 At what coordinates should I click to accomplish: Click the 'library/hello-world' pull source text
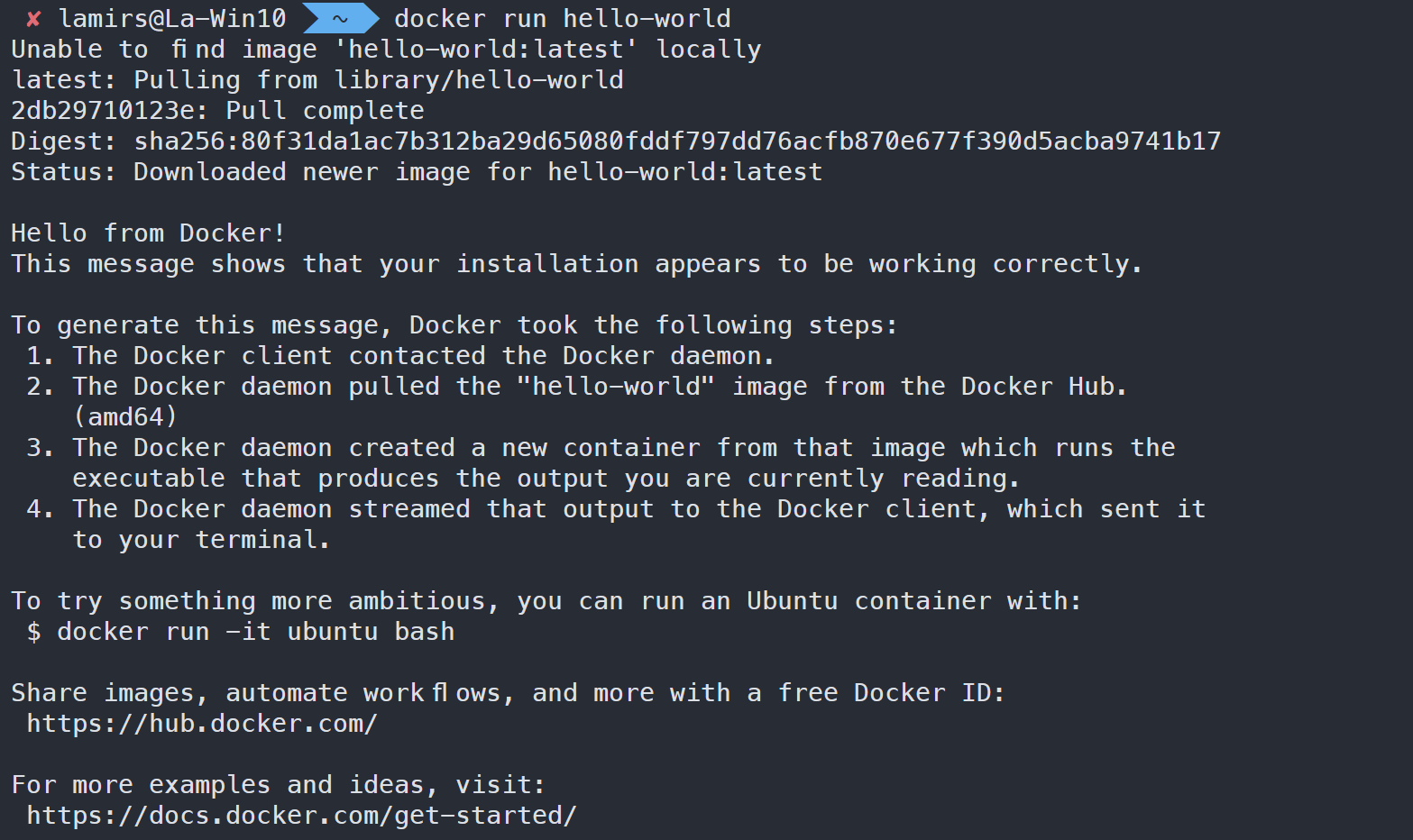[479, 80]
